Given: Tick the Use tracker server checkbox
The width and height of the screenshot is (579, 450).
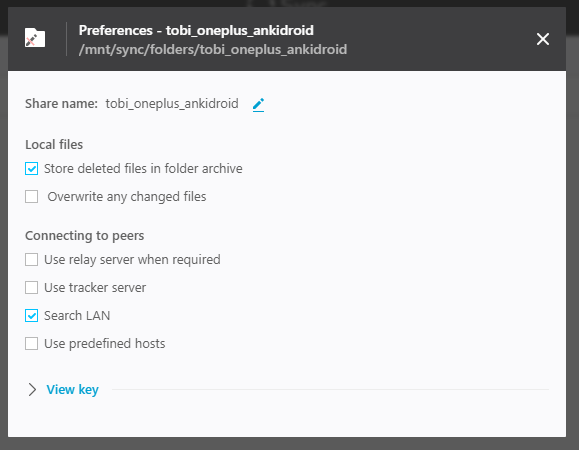Looking at the screenshot, I should click(31, 288).
